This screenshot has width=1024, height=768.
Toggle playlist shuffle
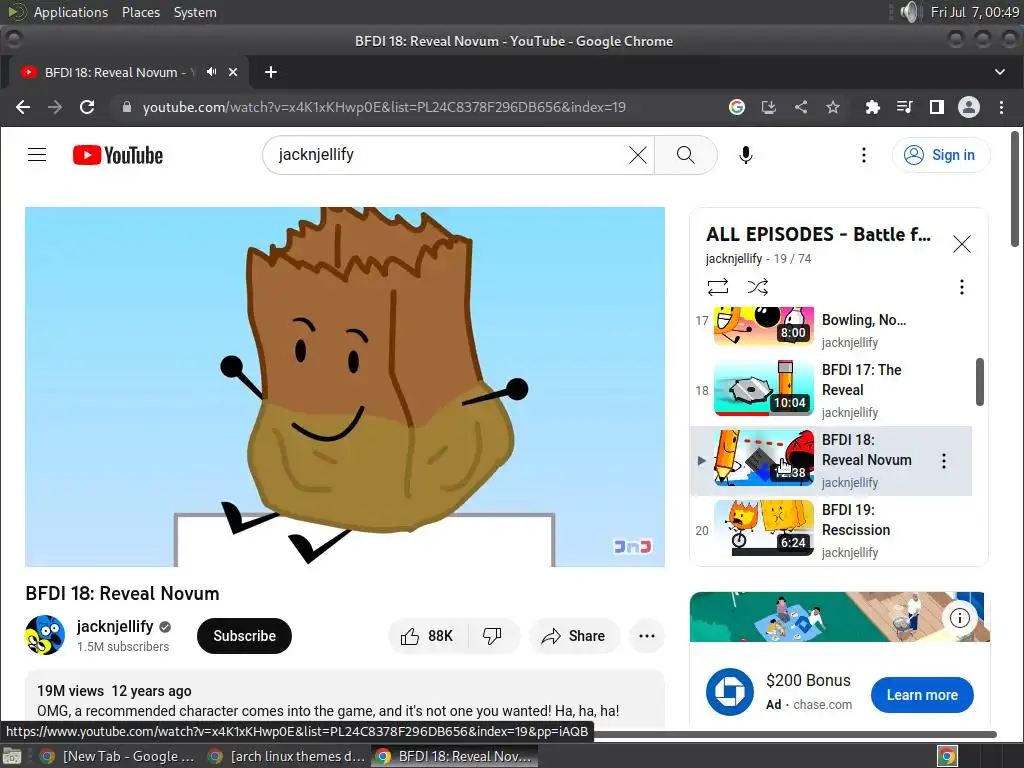[758, 287]
